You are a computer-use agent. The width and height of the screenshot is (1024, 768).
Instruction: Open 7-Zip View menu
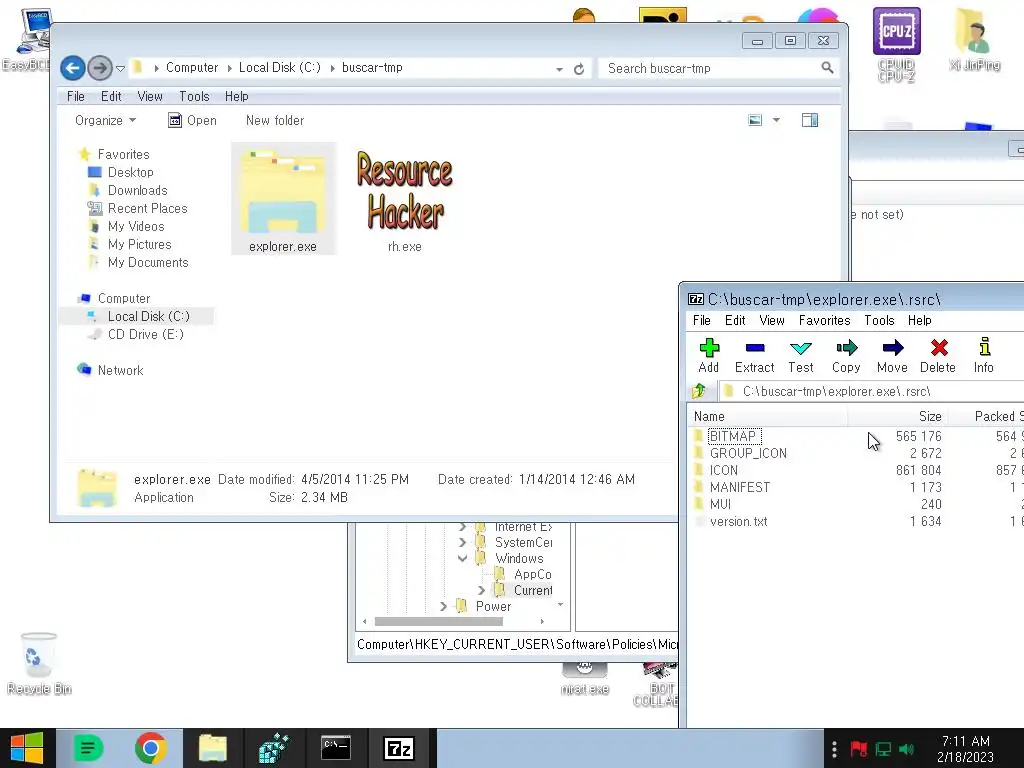[x=772, y=320]
